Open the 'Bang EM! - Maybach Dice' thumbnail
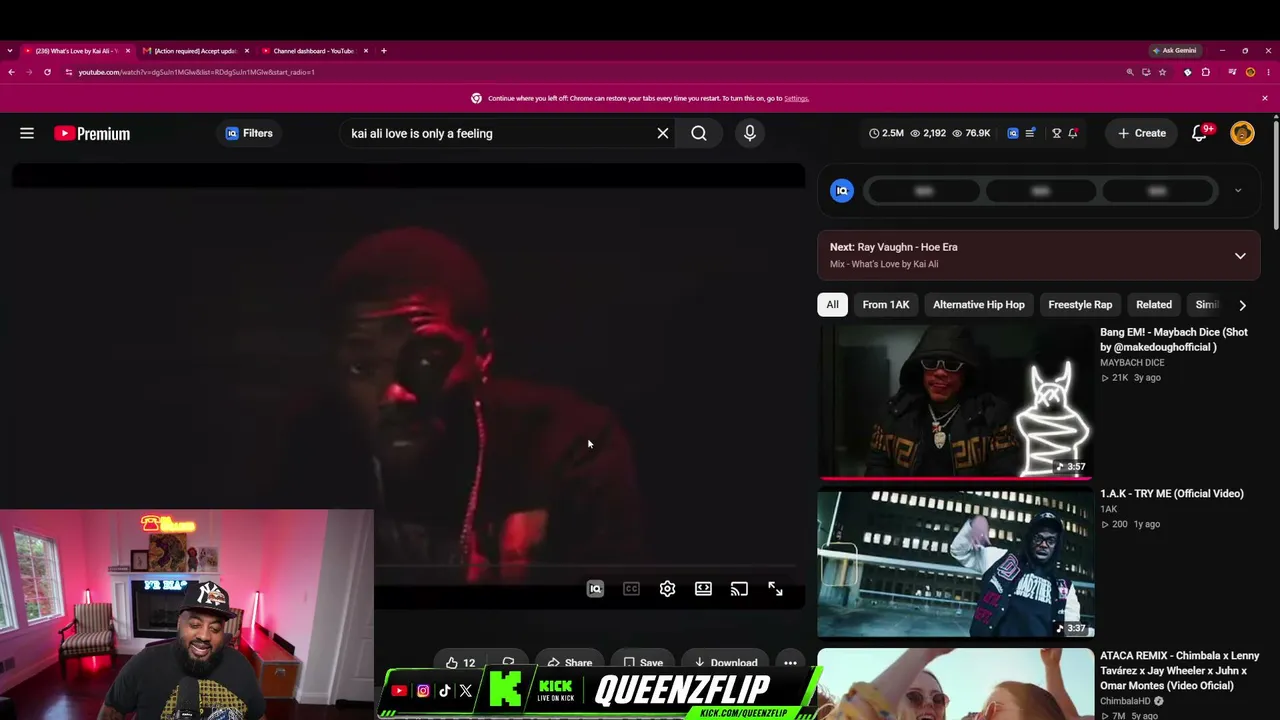Screen dimensions: 1280x720 point(956,401)
